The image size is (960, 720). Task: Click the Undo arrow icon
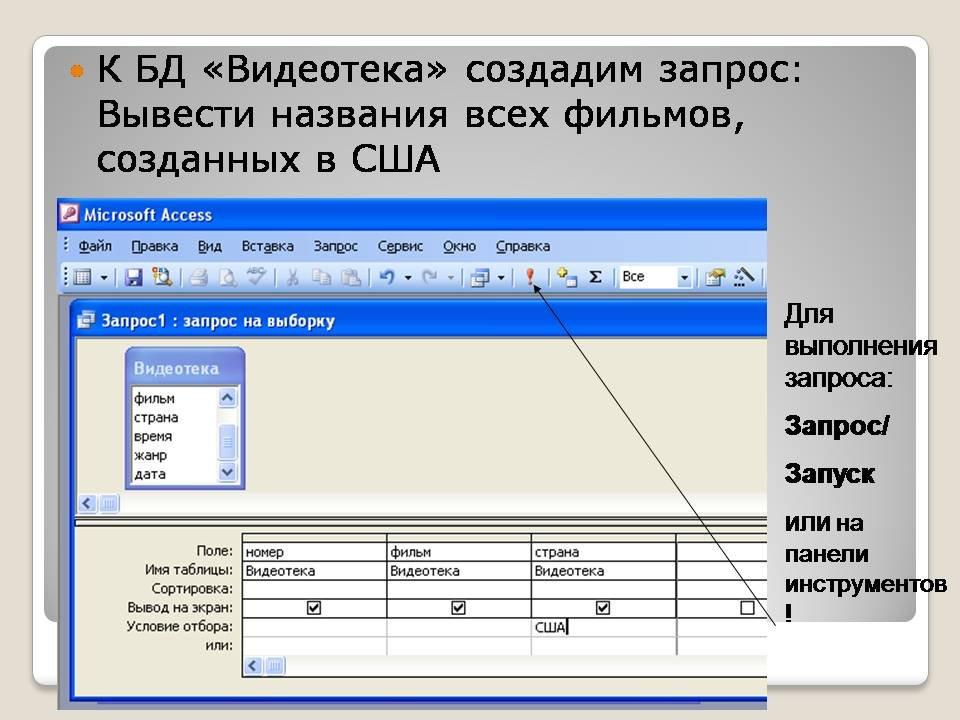(x=386, y=277)
